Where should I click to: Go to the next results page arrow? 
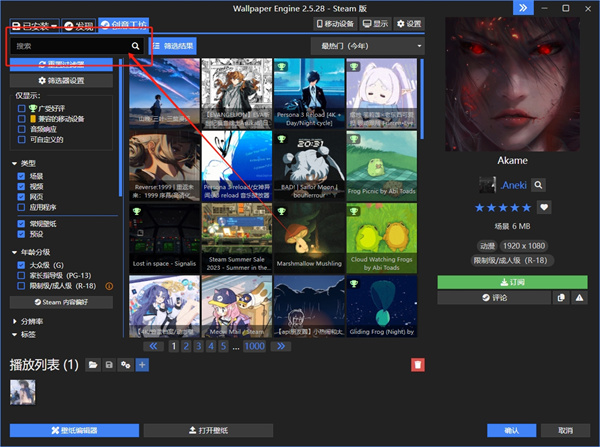[x=281, y=346]
